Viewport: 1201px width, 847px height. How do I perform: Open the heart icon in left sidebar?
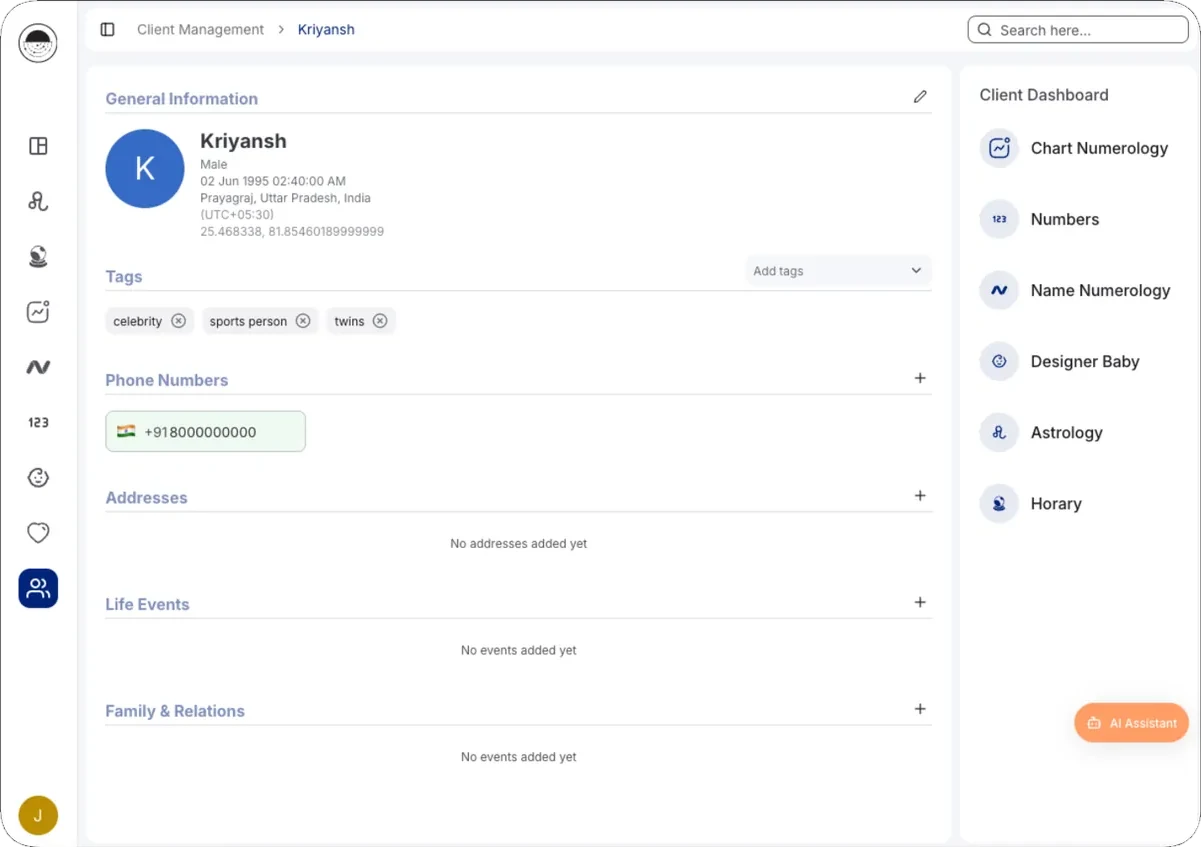(38, 533)
